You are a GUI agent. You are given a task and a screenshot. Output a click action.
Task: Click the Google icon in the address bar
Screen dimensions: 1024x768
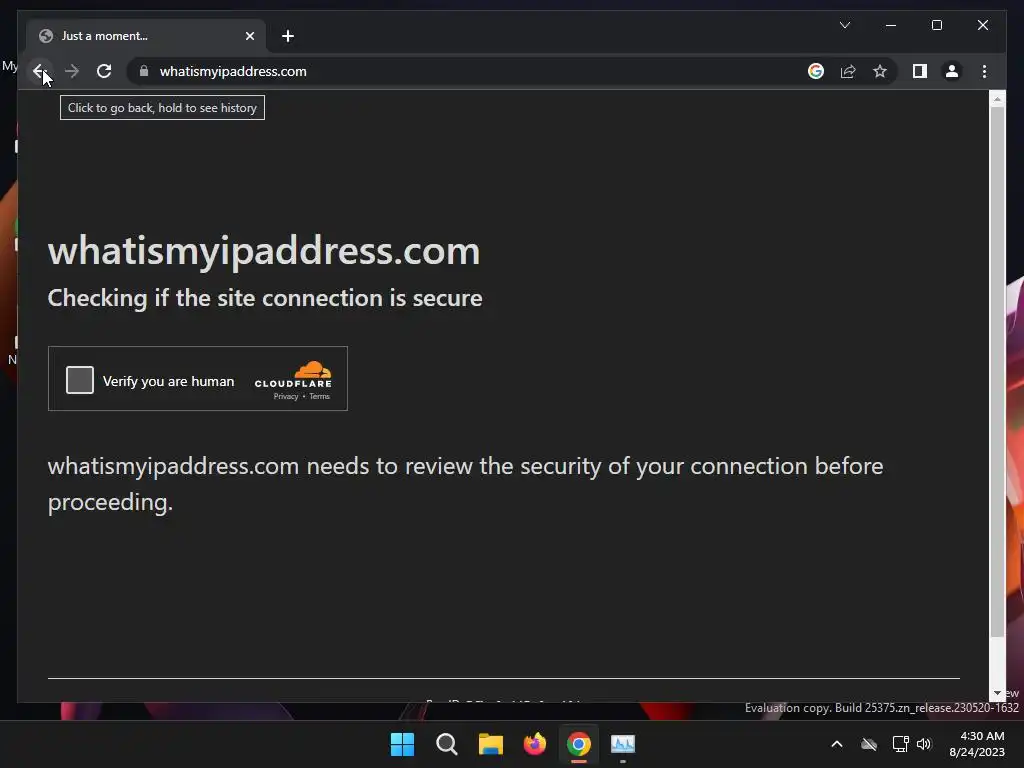coord(816,71)
